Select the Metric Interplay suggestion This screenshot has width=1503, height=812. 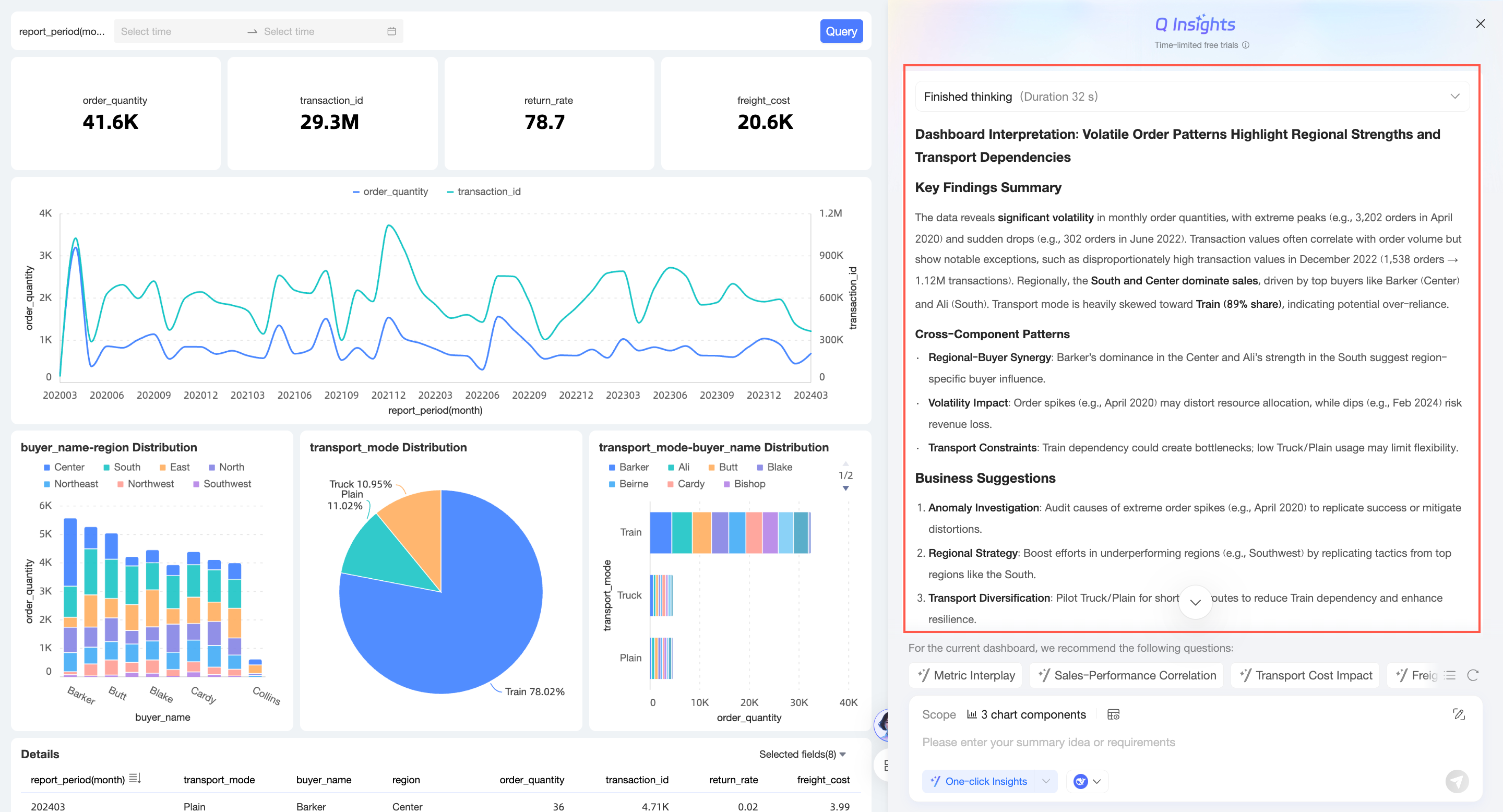966,675
